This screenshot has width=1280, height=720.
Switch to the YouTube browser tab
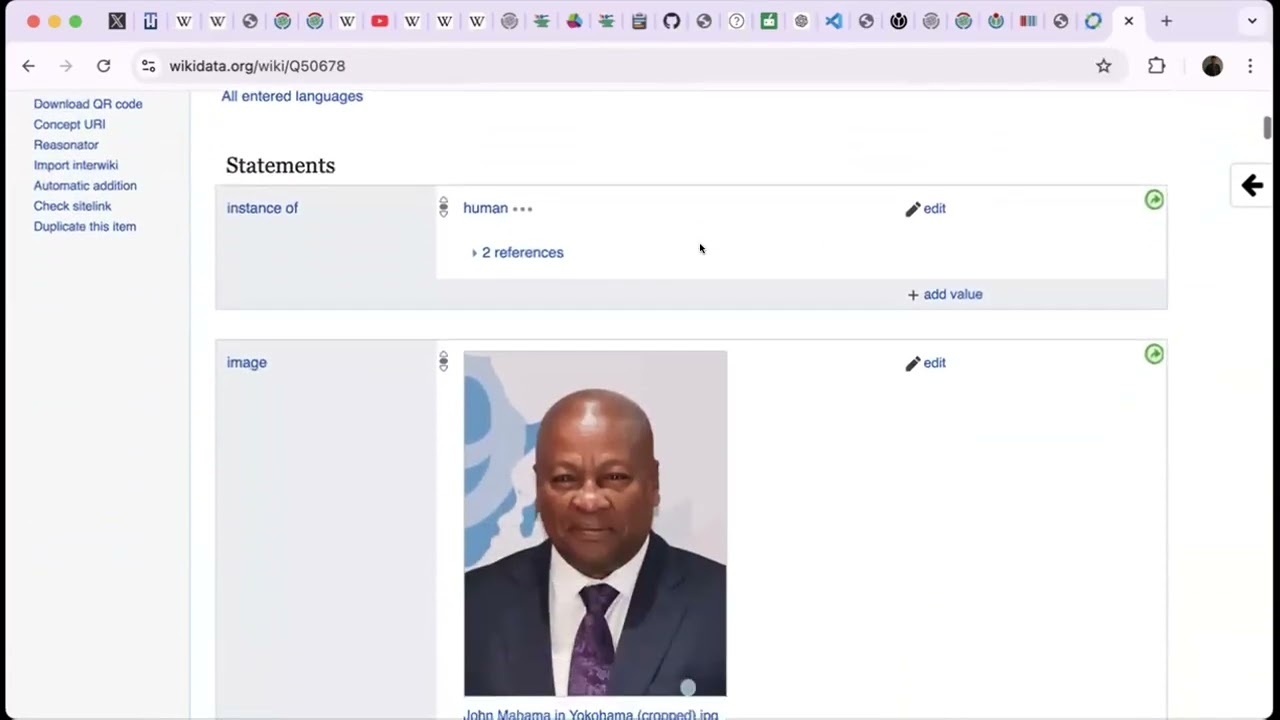[x=379, y=21]
